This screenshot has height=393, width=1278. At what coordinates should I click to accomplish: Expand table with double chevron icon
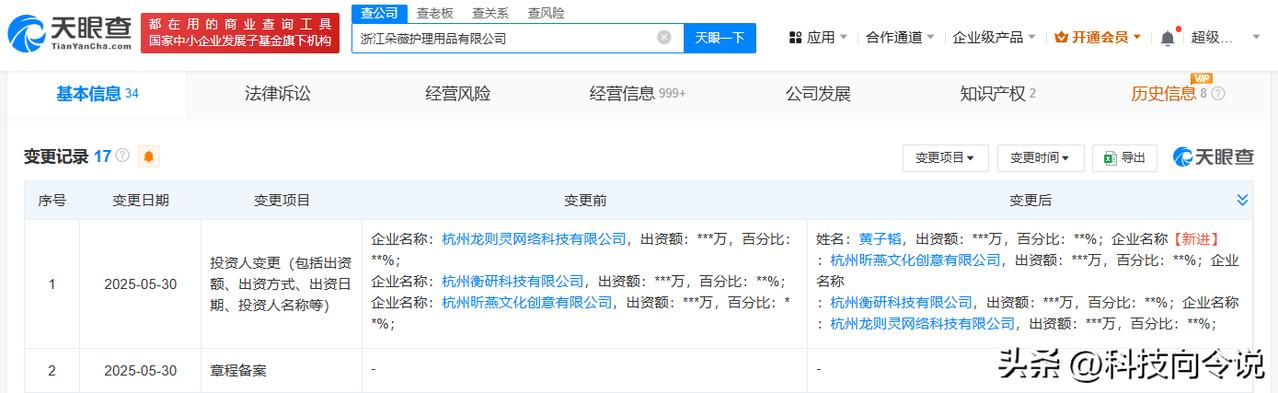(1242, 200)
